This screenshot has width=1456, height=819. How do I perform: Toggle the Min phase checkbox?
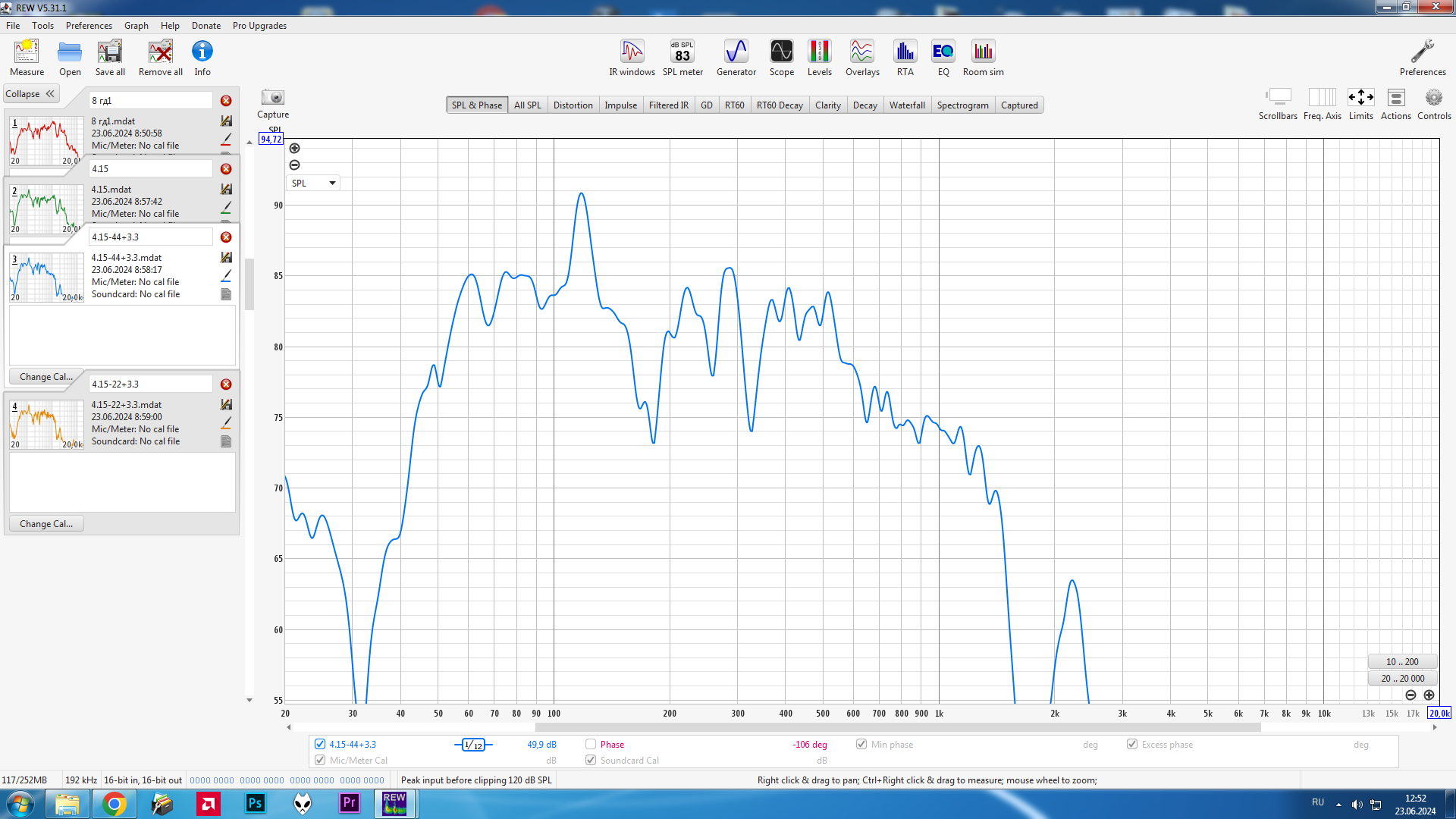point(861,745)
